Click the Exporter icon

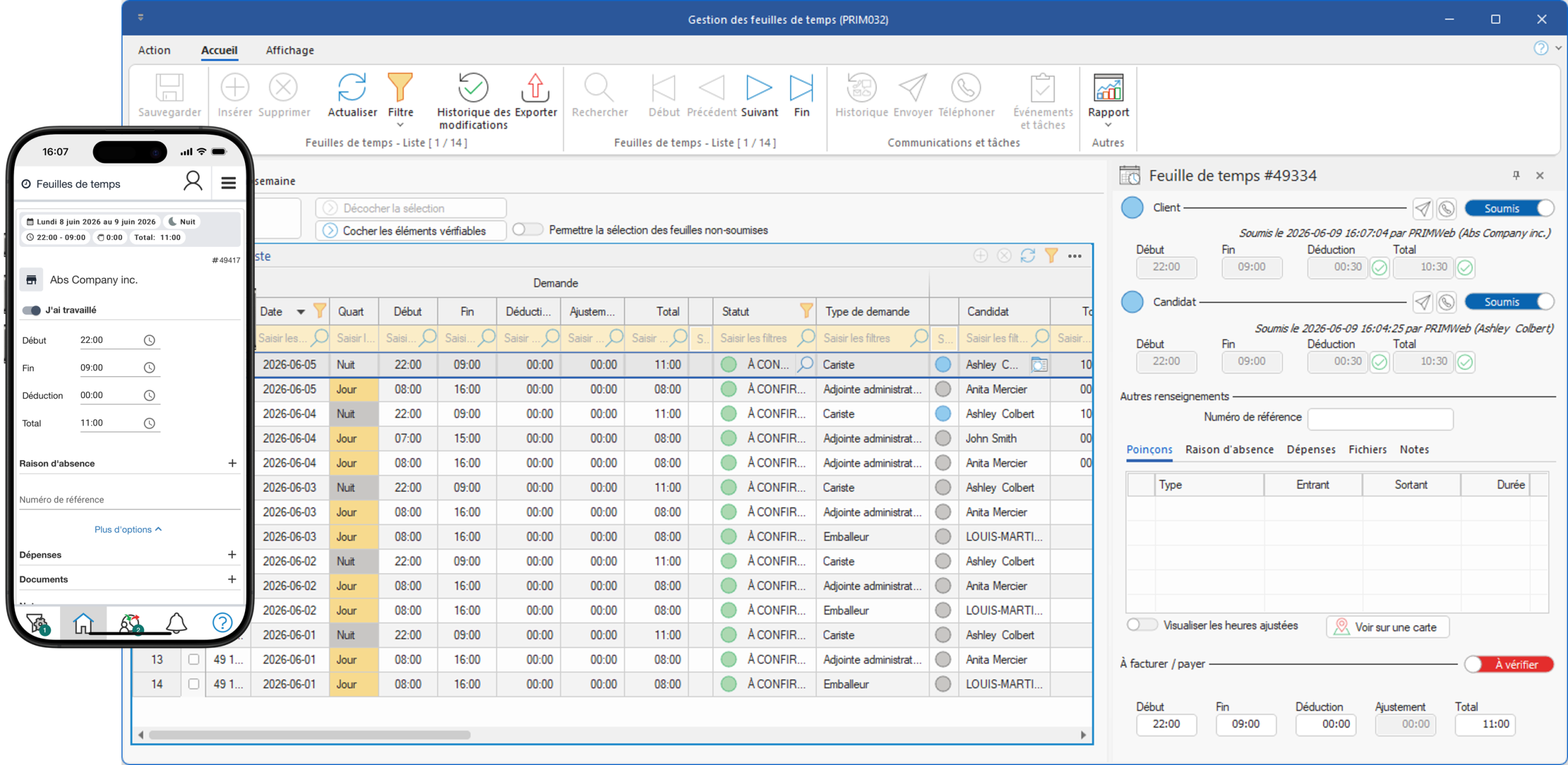pyautogui.click(x=535, y=88)
